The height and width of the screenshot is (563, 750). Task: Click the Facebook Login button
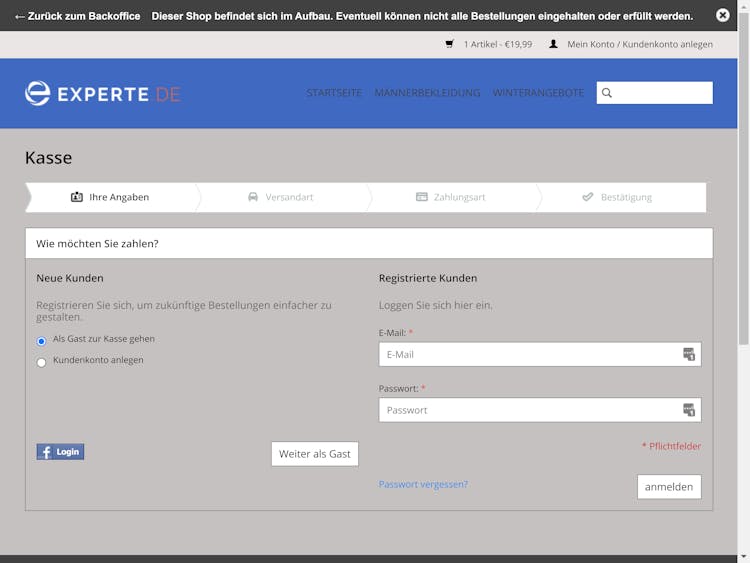click(60, 452)
